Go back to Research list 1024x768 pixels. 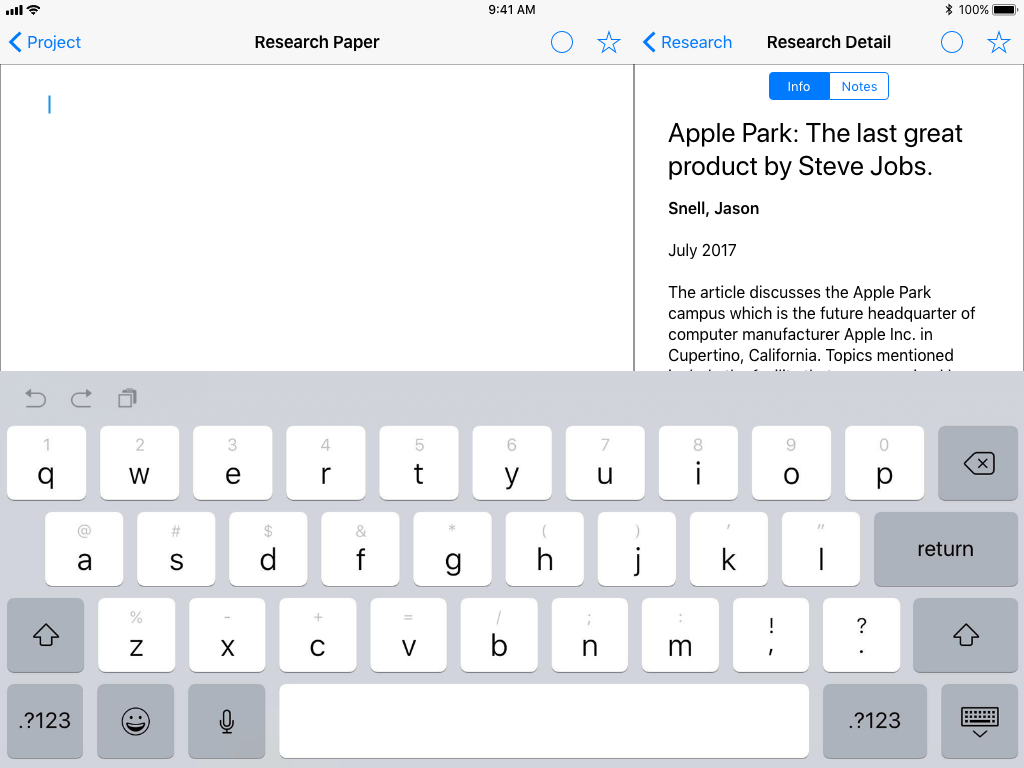pos(687,42)
